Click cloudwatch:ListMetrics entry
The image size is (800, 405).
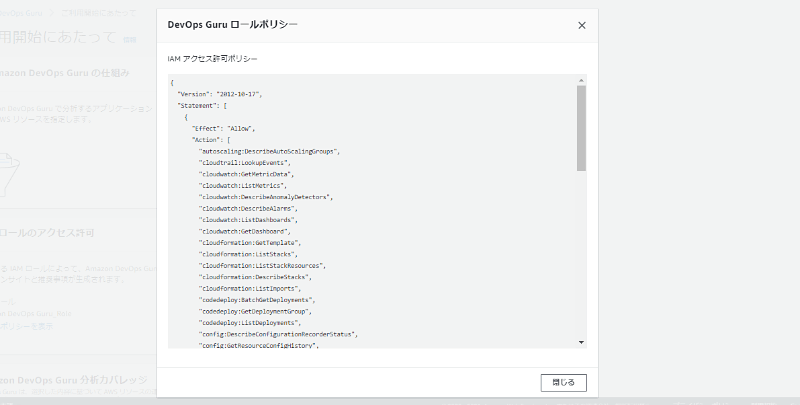tap(242, 186)
